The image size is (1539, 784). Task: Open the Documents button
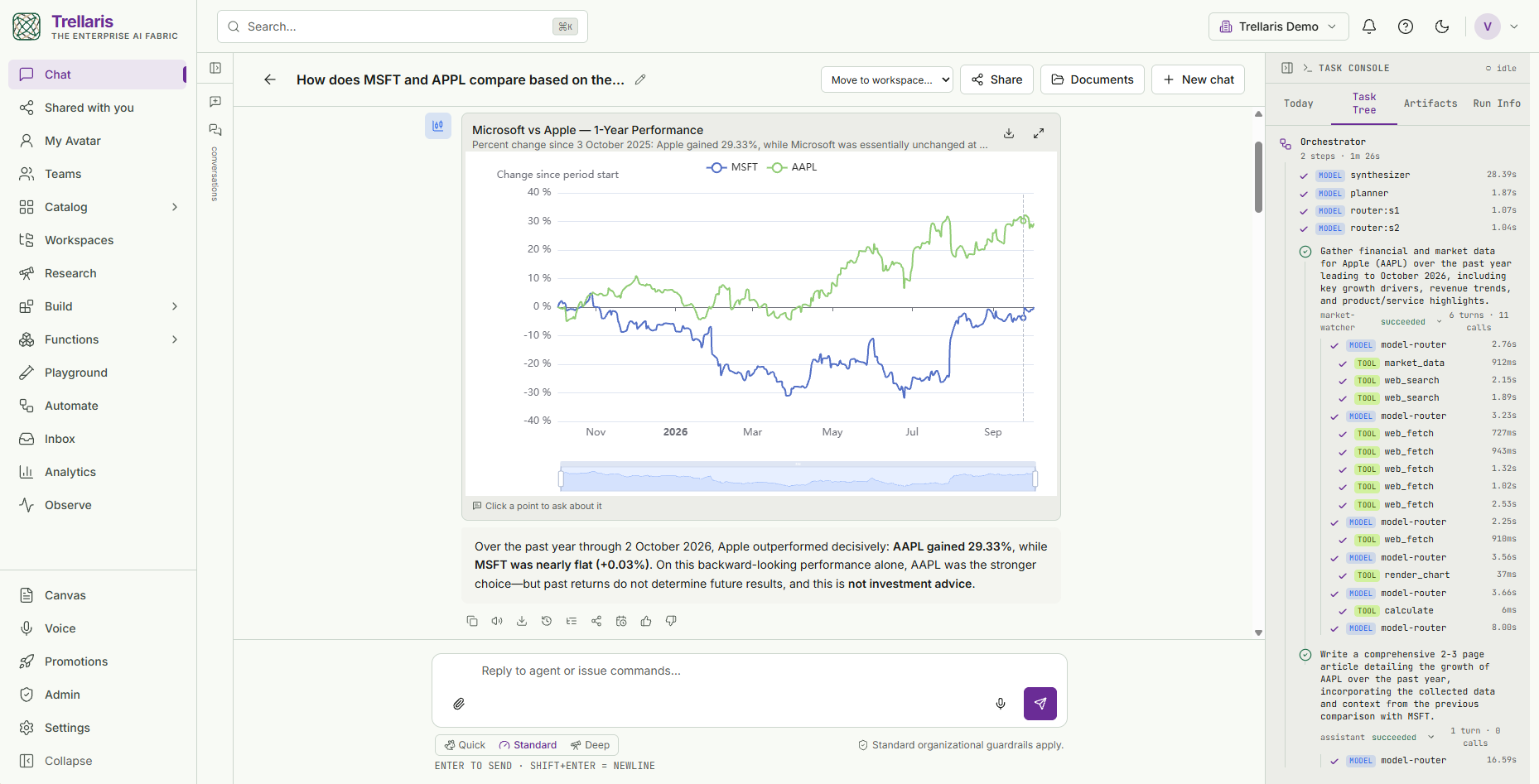[x=1093, y=79]
